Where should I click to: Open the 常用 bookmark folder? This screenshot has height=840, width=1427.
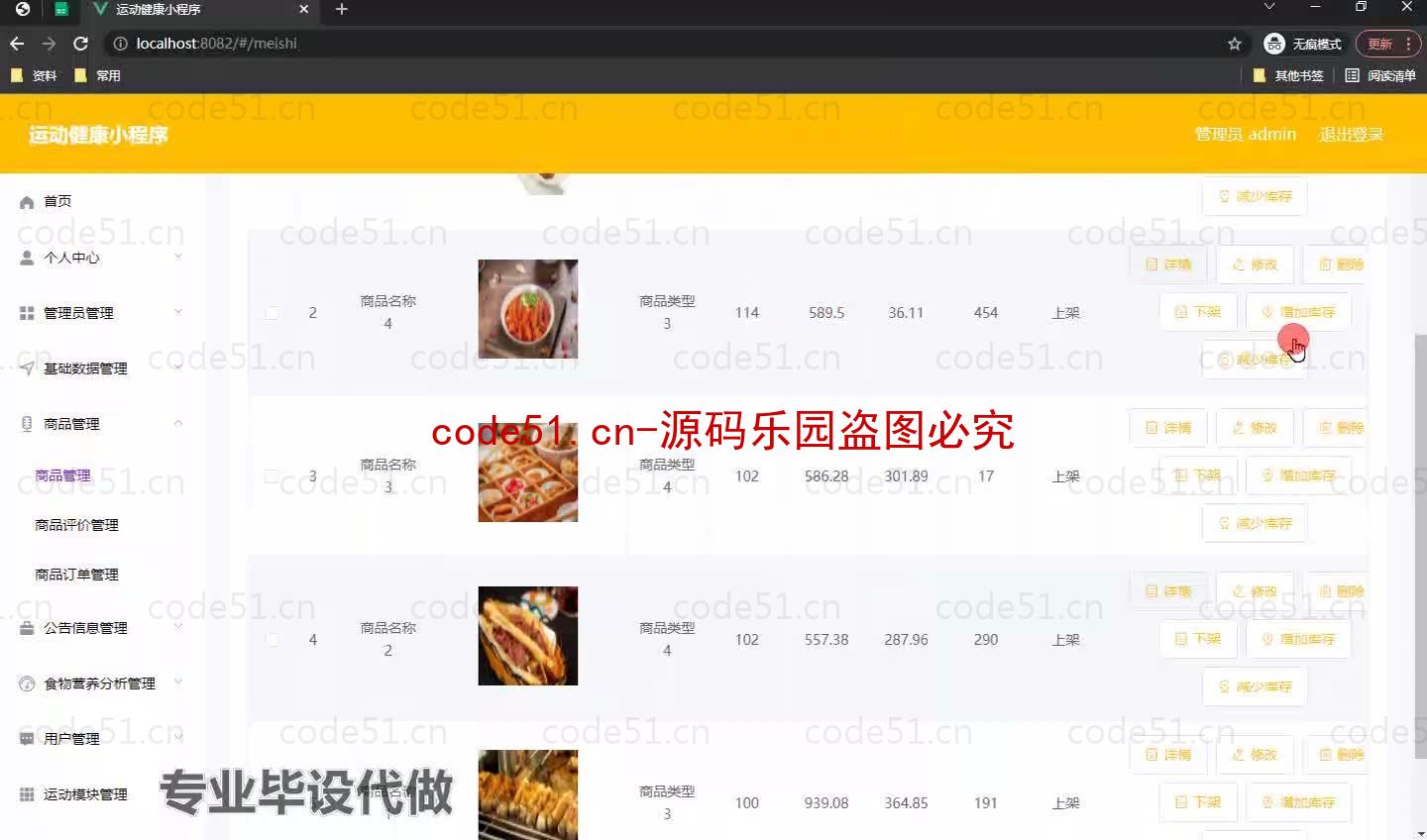[x=97, y=75]
